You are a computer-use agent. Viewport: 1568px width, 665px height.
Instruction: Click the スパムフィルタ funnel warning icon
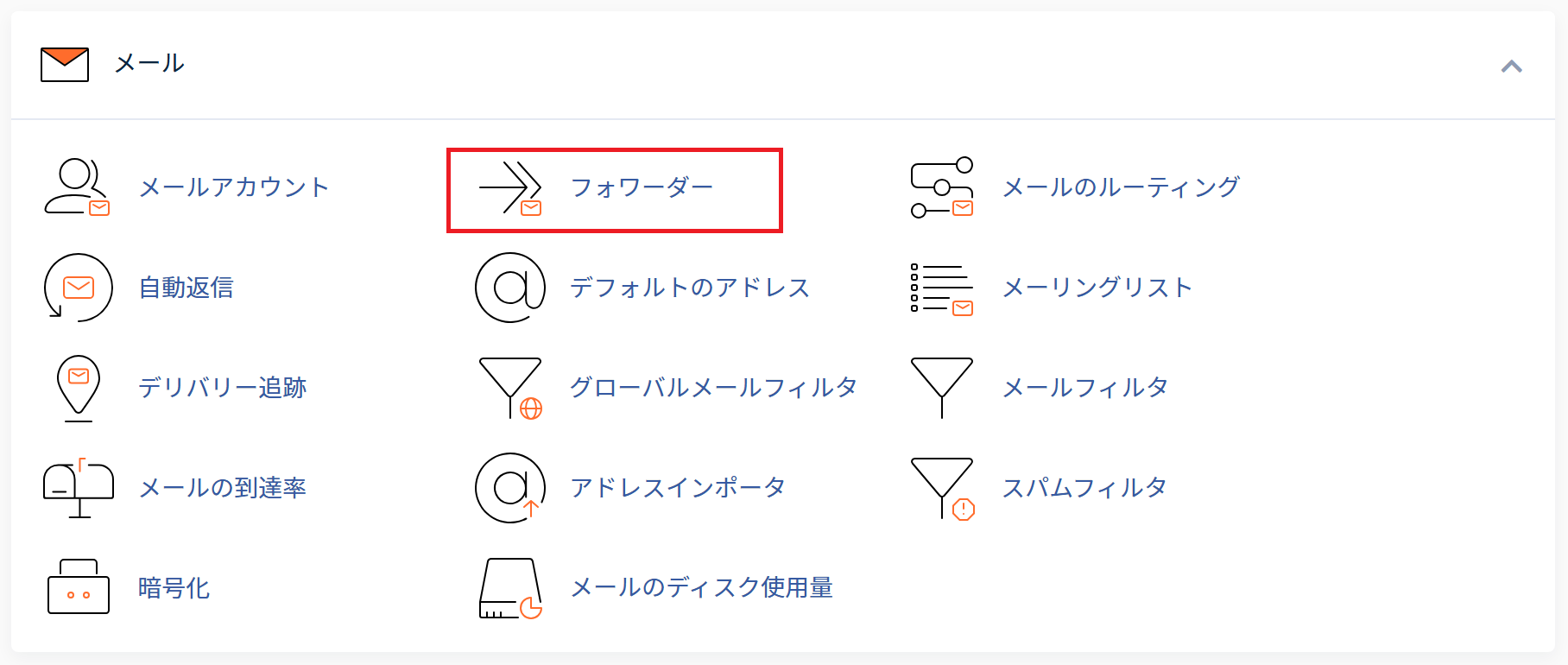[943, 488]
